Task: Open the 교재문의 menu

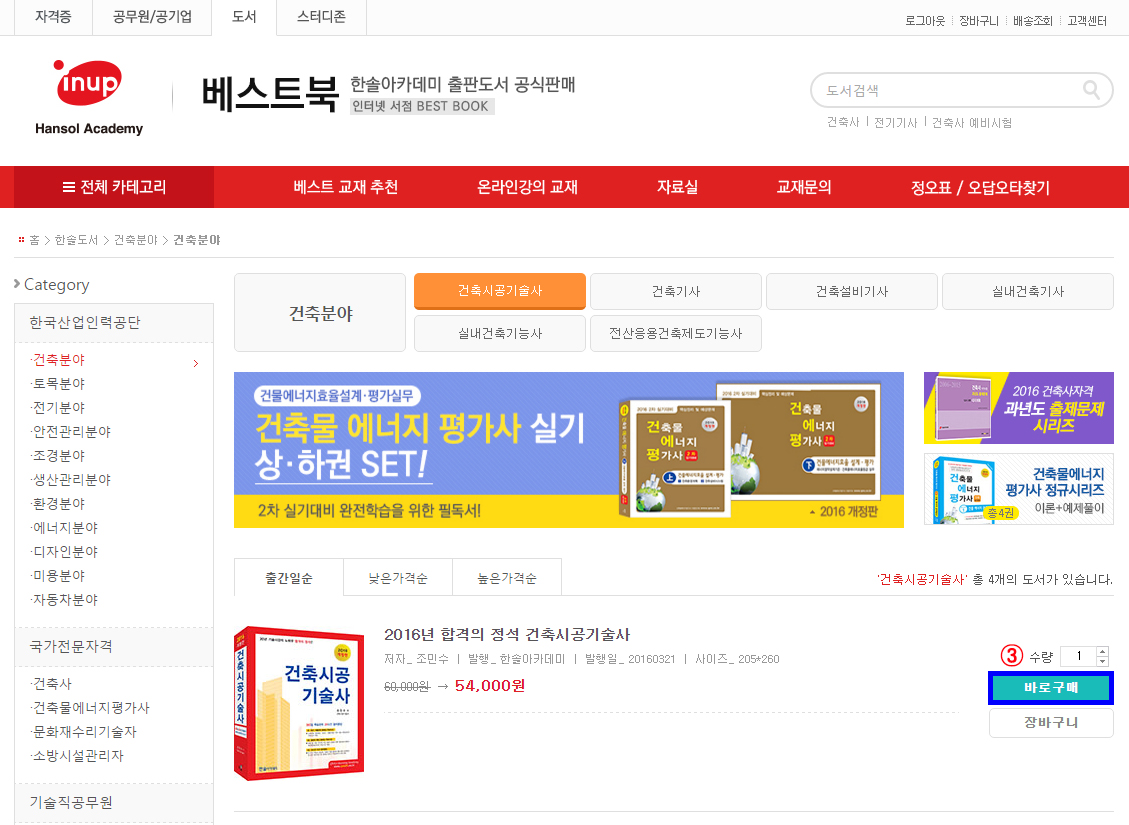Action: [804, 187]
